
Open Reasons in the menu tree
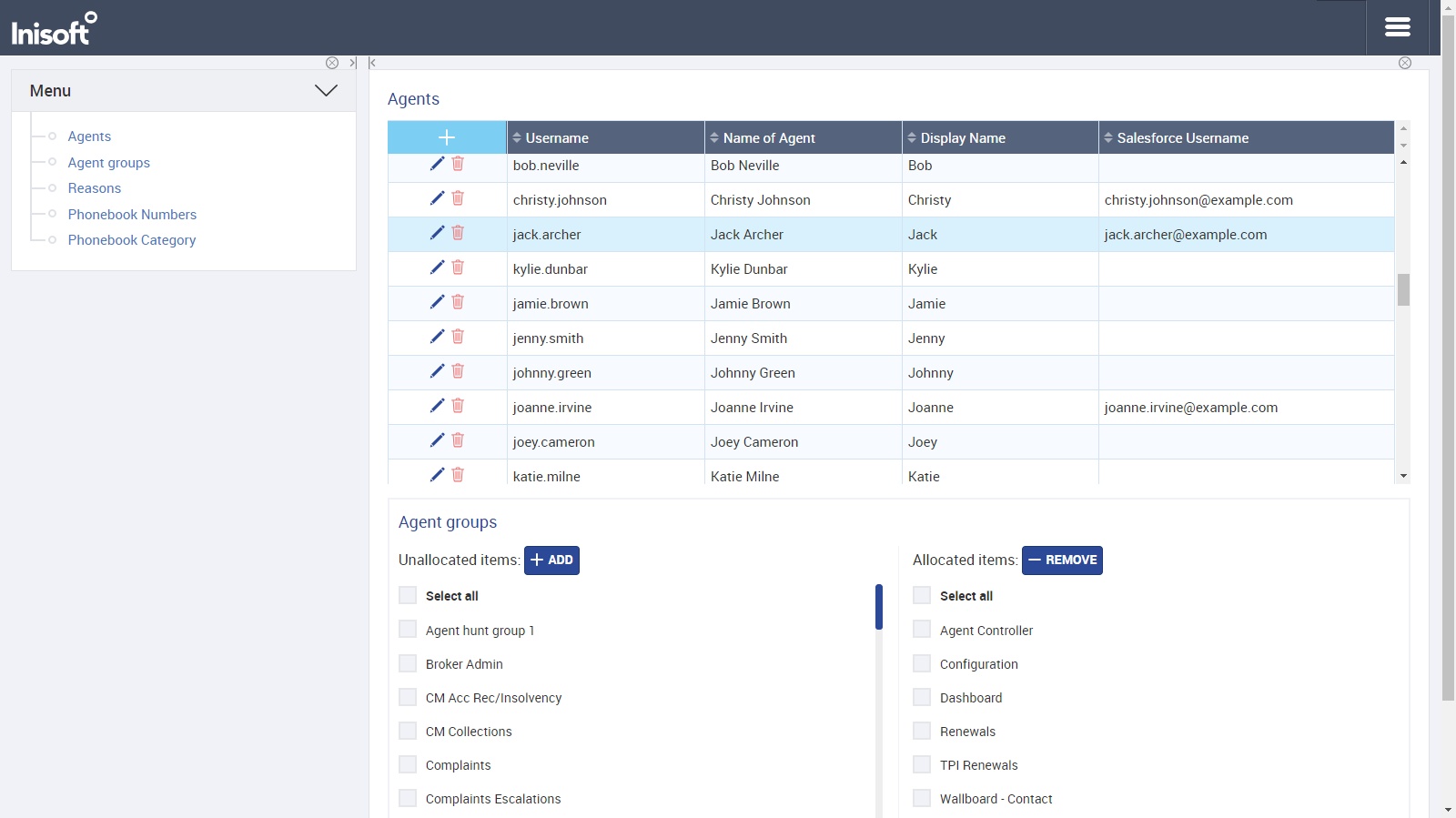pos(95,188)
